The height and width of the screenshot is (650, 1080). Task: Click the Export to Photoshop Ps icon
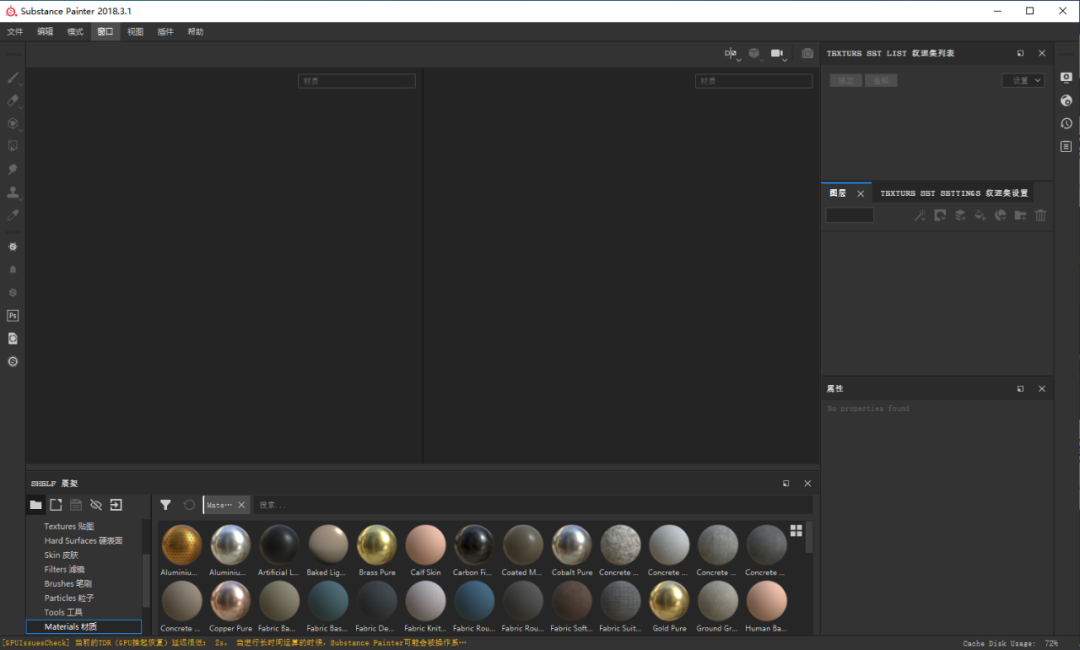pos(12,315)
